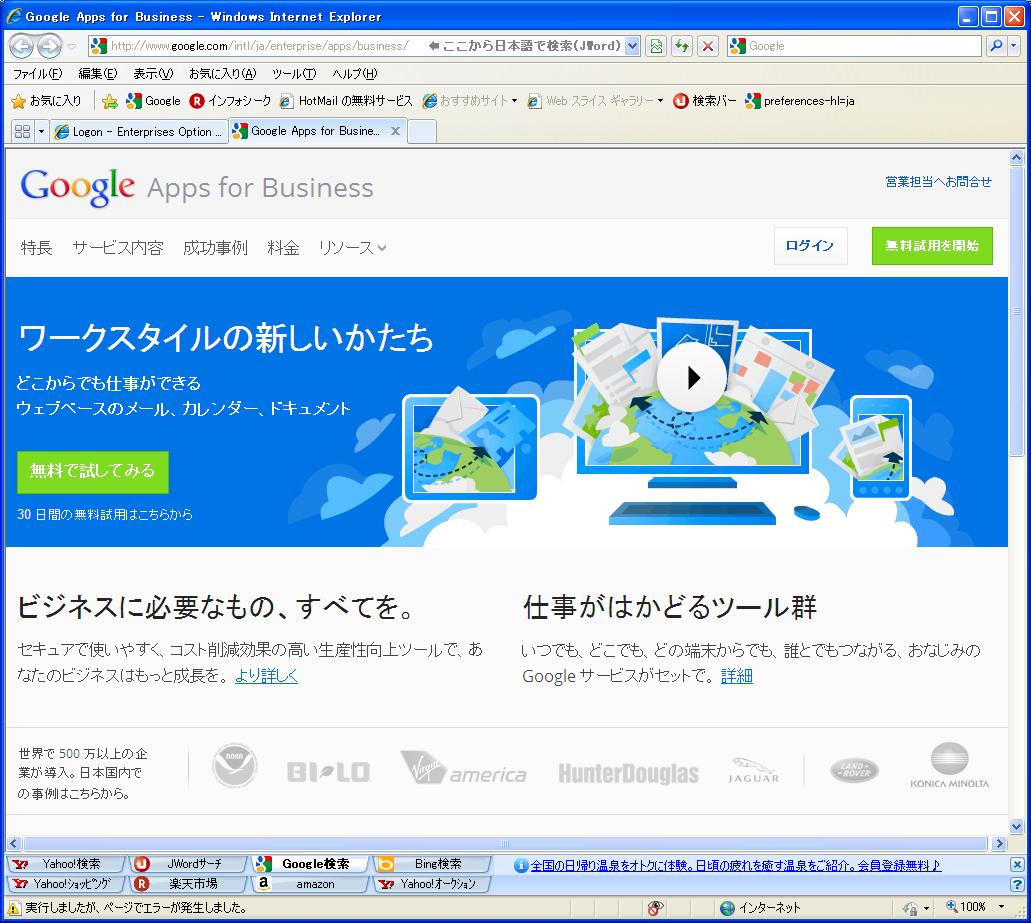This screenshot has height=923, width=1031.
Task: Play the video on the banner
Action: point(692,377)
